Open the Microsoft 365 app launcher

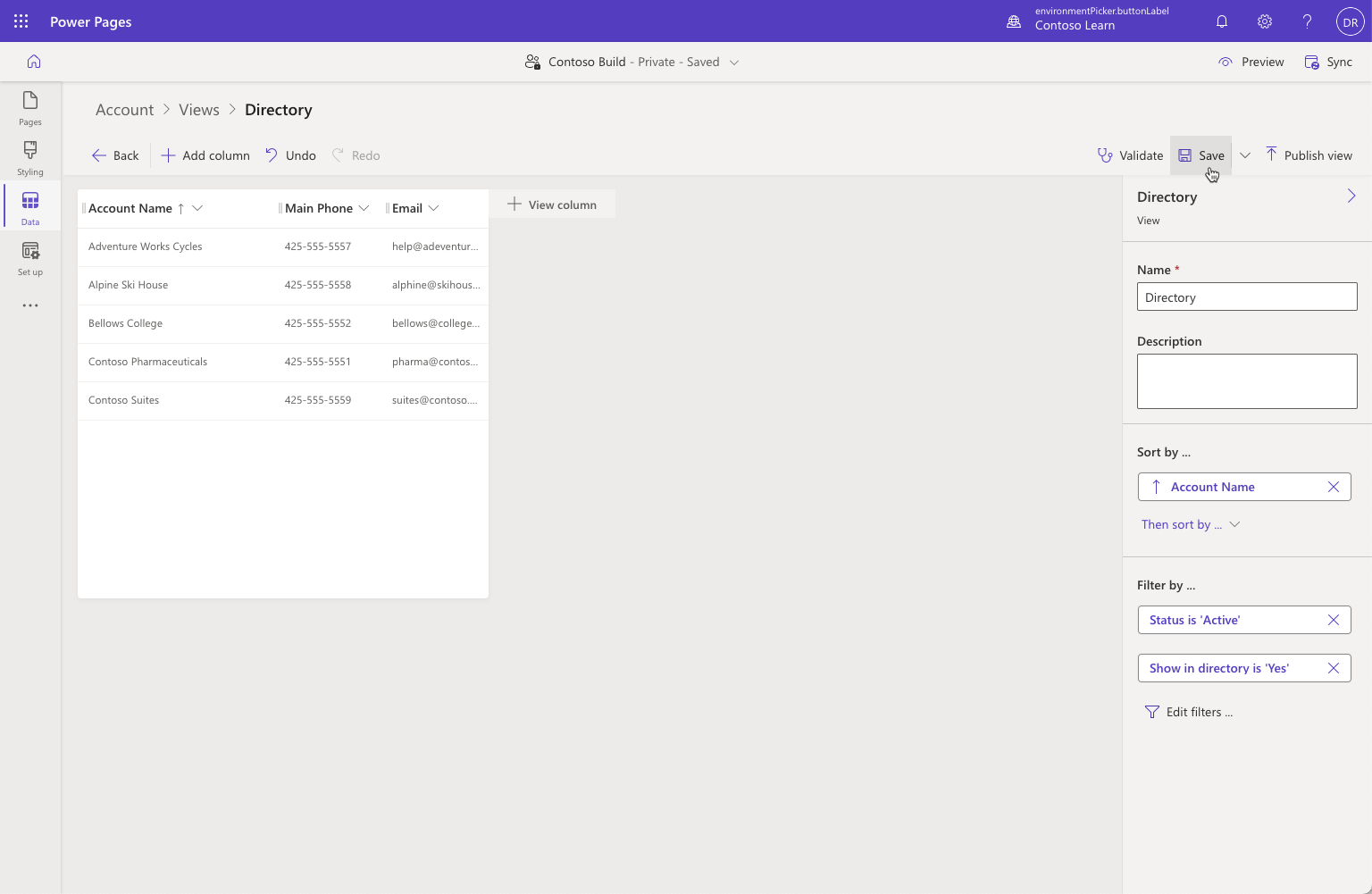(21, 21)
